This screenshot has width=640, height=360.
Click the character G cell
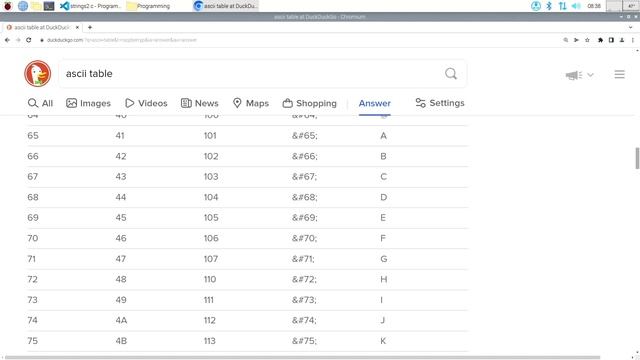(384, 259)
